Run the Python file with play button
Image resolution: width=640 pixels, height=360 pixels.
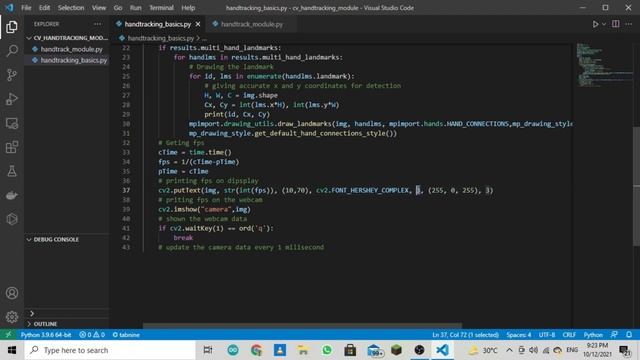tap(596, 24)
